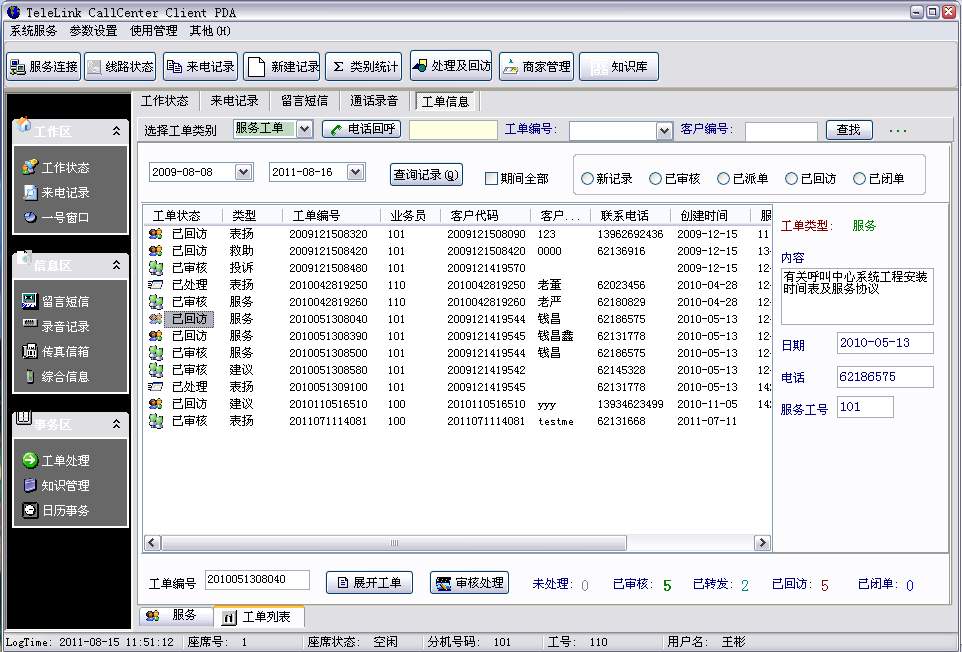Open 录音记录 in the sidebar

(x=56, y=326)
